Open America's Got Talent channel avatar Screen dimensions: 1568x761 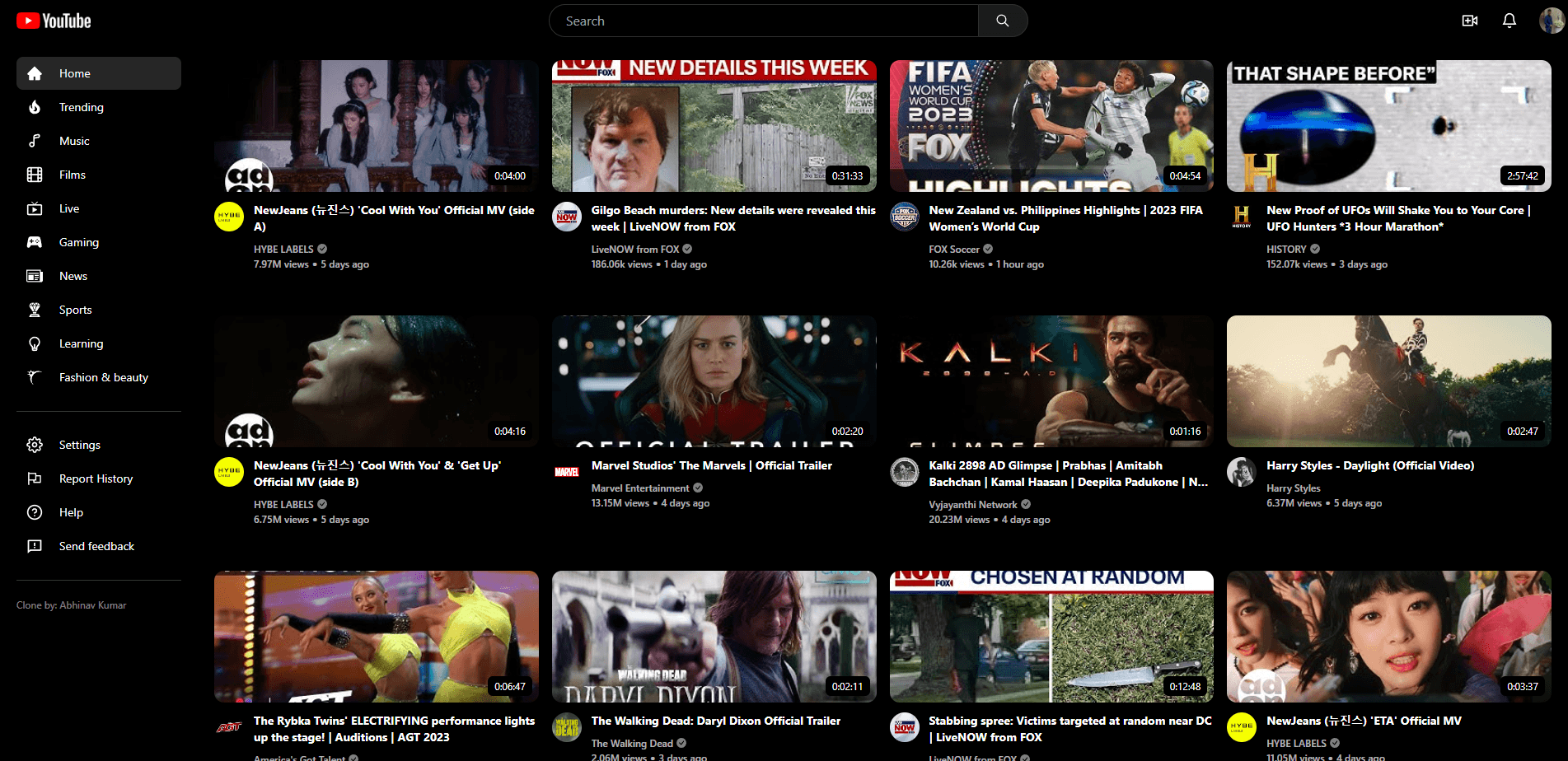[x=229, y=727]
